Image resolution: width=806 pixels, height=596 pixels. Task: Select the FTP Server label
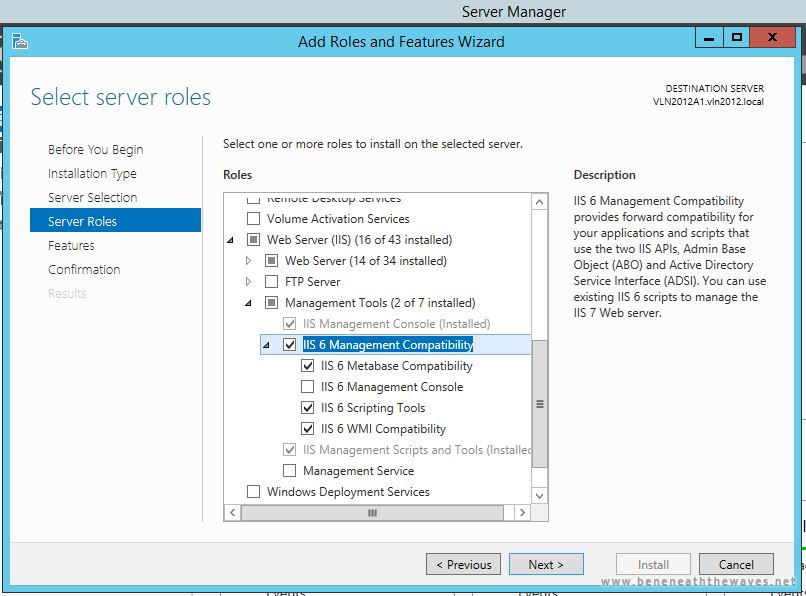(313, 282)
